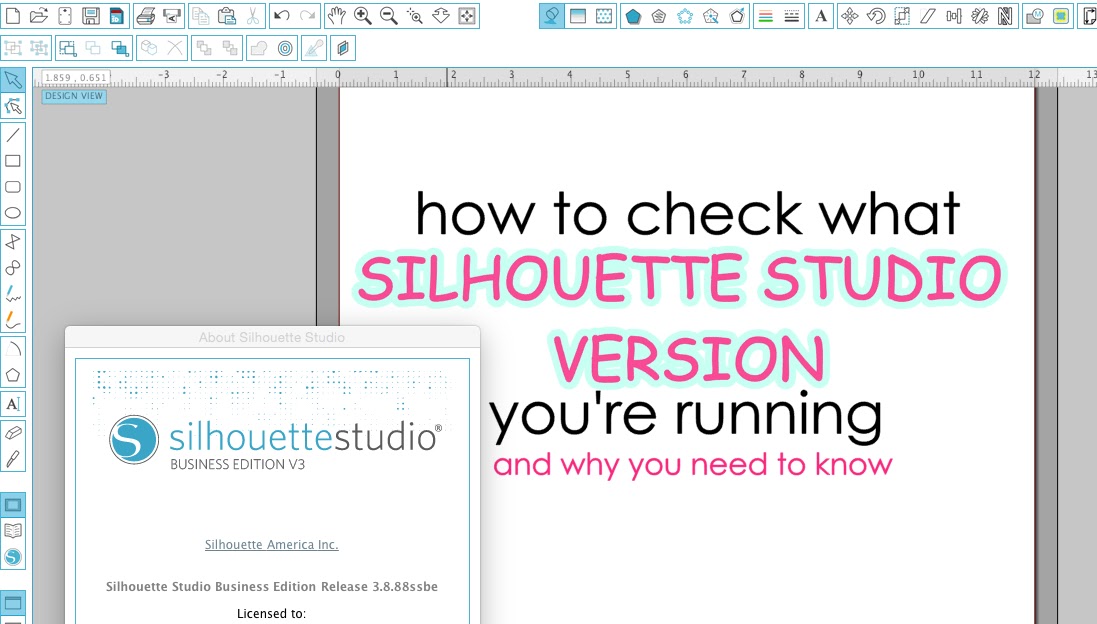The height and width of the screenshot is (624, 1097).
Task: Paste from the clipboard
Action: (227, 15)
